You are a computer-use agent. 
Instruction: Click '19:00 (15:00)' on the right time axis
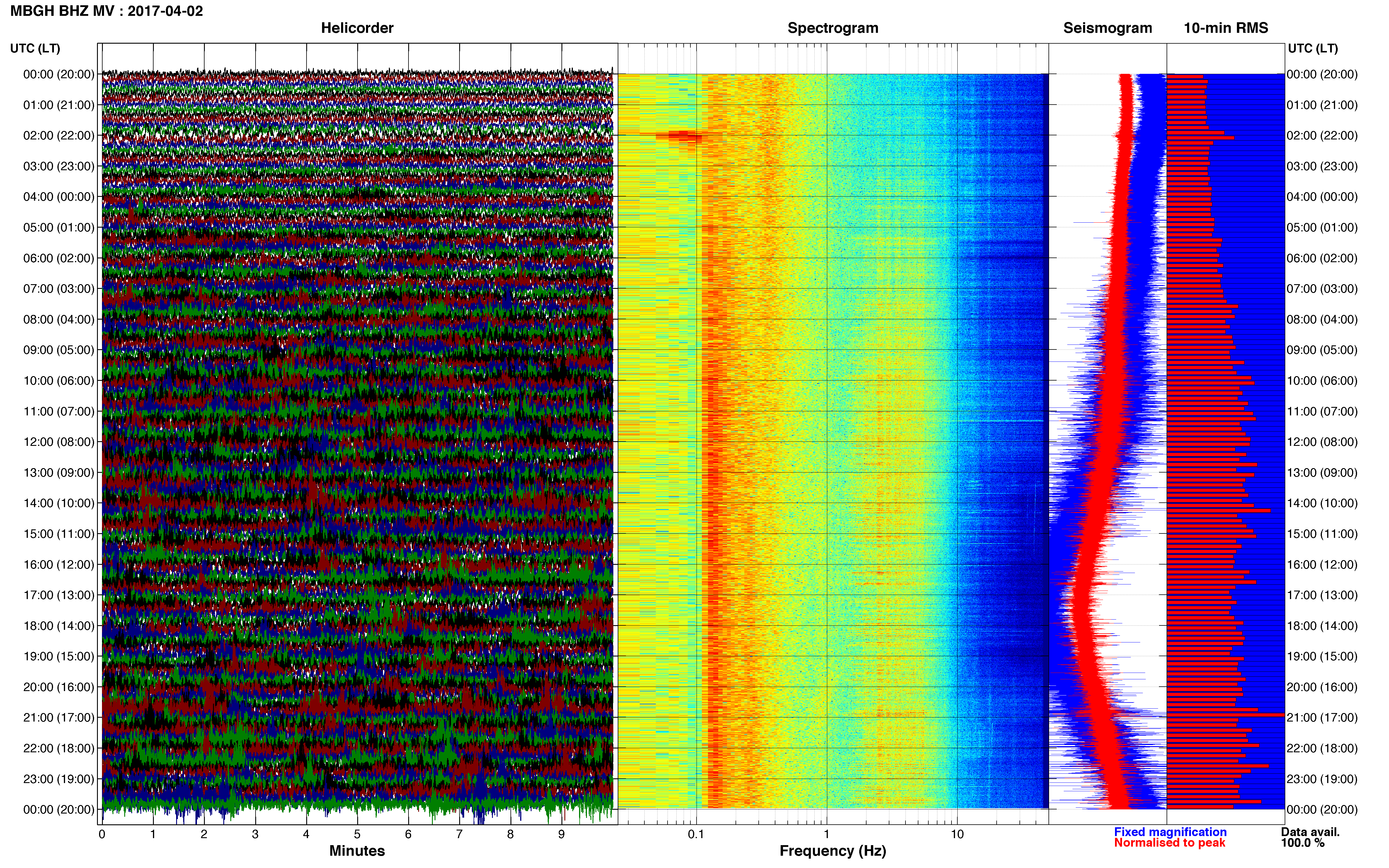[1322, 657]
